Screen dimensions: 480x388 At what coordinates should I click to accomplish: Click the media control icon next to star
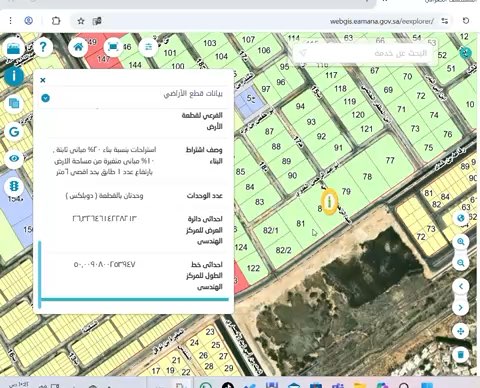(97, 21)
